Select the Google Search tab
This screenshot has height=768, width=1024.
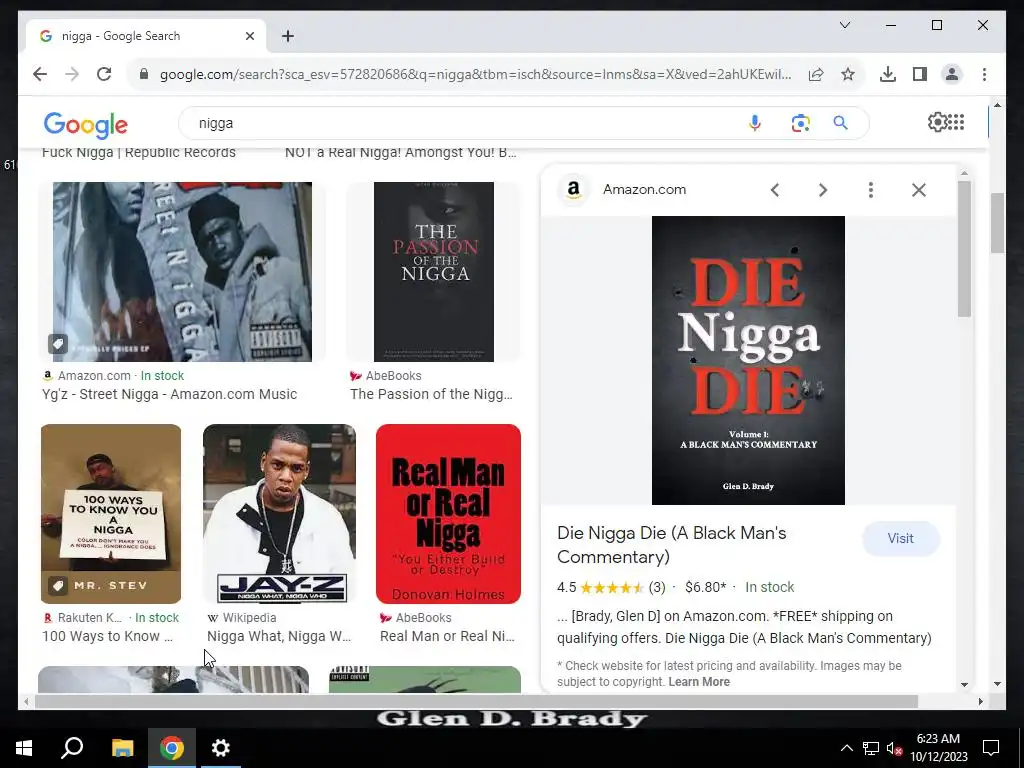point(145,36)
